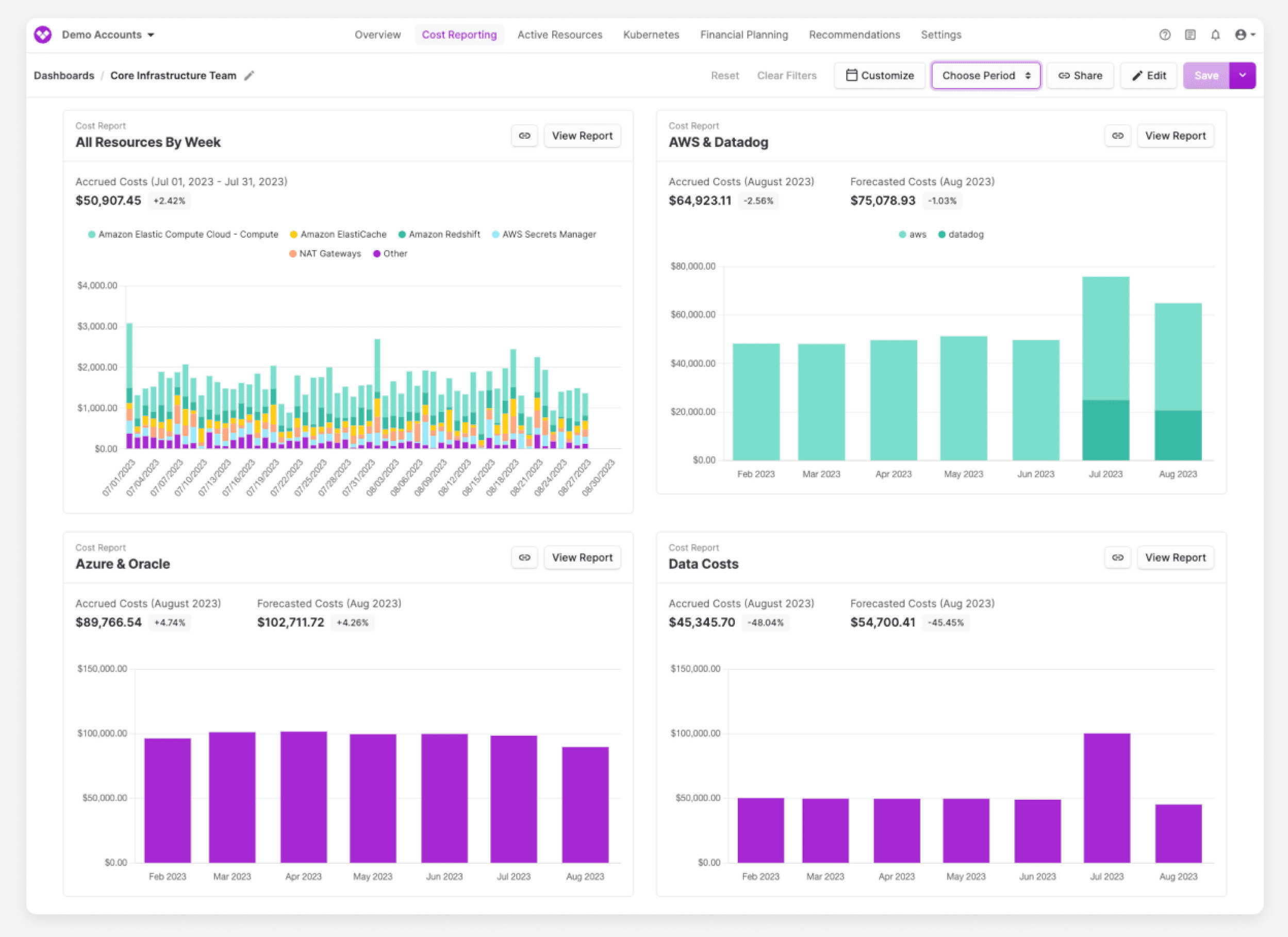View Report for Data Costs
The width and height of the screenshot is (1288, 937).
[1176, 557]
